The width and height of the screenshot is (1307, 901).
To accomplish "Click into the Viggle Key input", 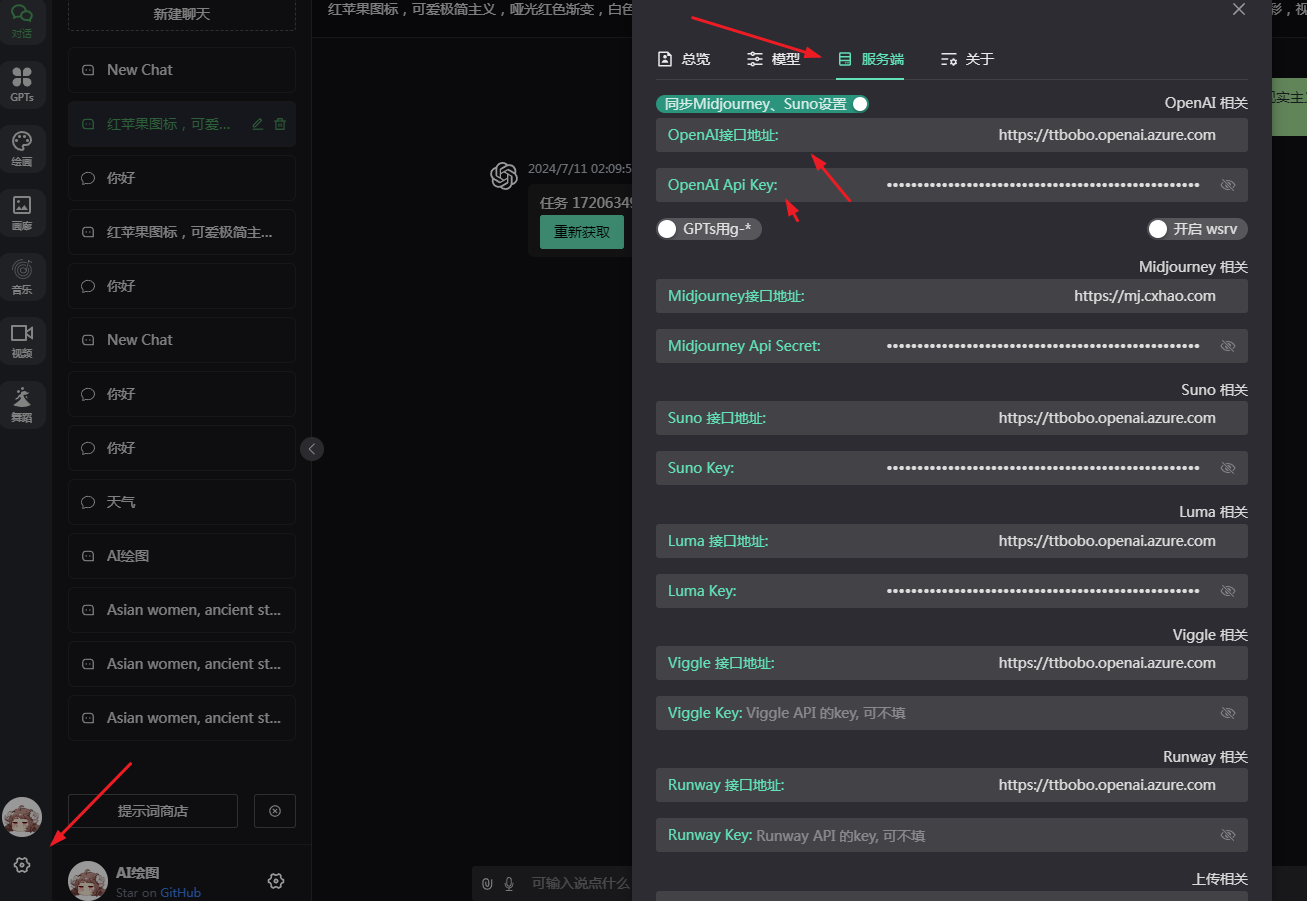I will (x=952, y=713).
